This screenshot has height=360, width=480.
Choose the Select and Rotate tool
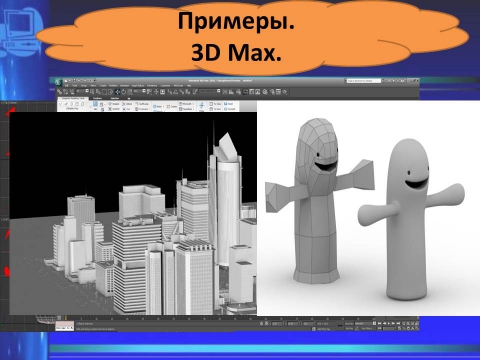click(x=123, y=92)
